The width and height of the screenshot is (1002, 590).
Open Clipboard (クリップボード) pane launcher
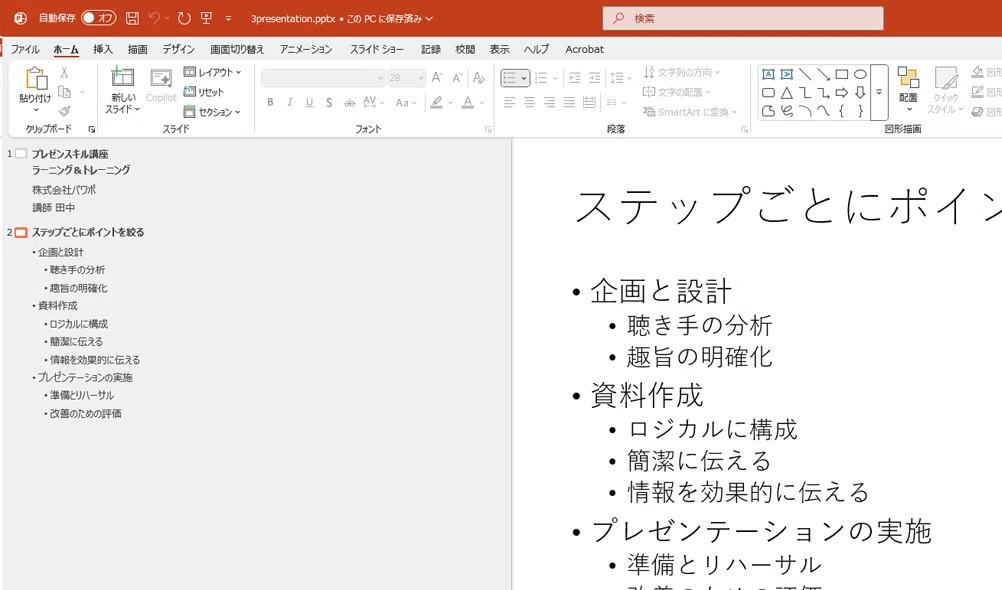point(91,129)
